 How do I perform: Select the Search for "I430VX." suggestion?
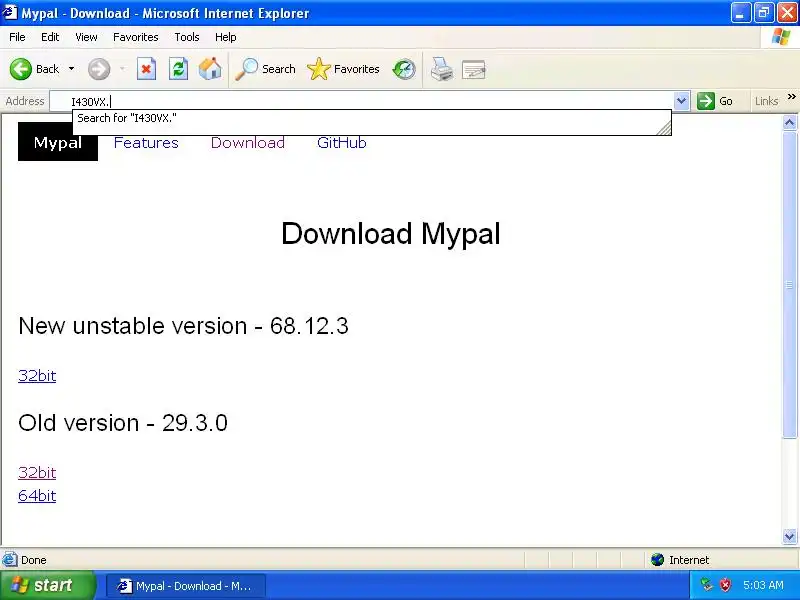(x=371, y=118)
